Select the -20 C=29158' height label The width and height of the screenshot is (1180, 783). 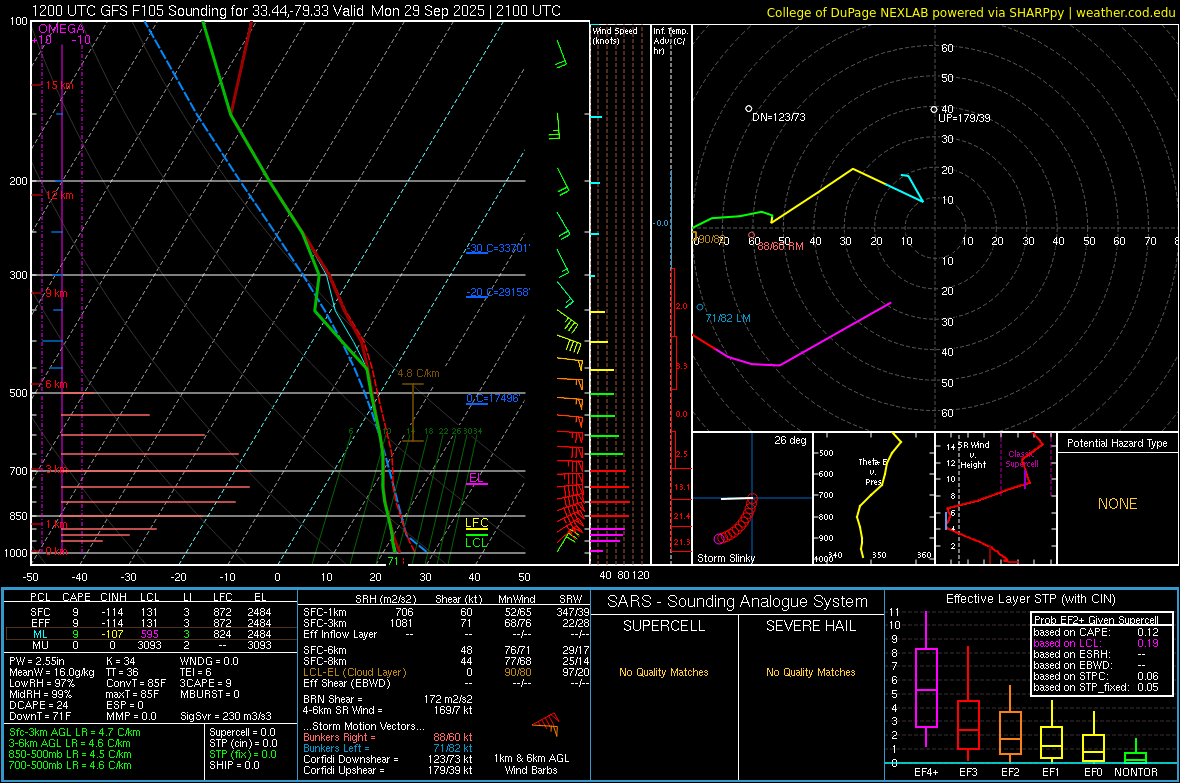pos(497,292)
